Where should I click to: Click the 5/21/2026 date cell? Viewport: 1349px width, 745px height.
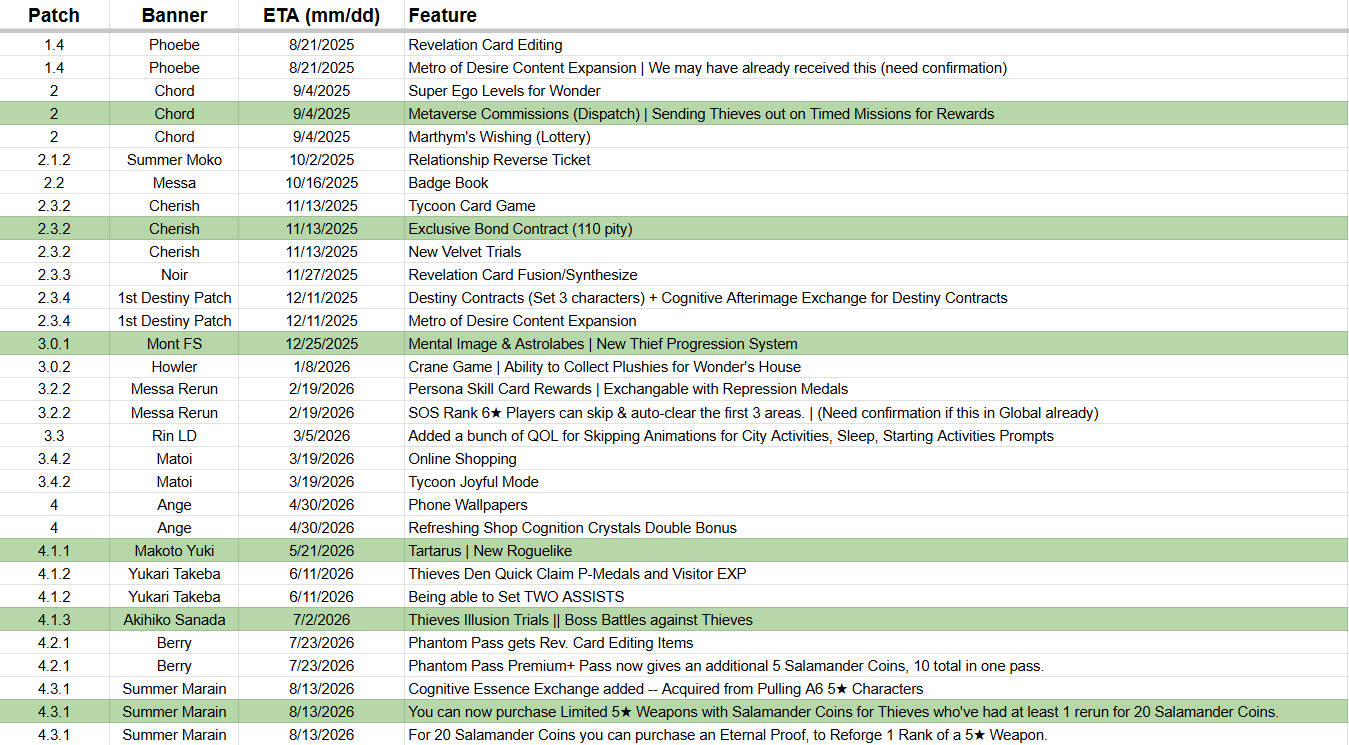(x=321, y=551)
